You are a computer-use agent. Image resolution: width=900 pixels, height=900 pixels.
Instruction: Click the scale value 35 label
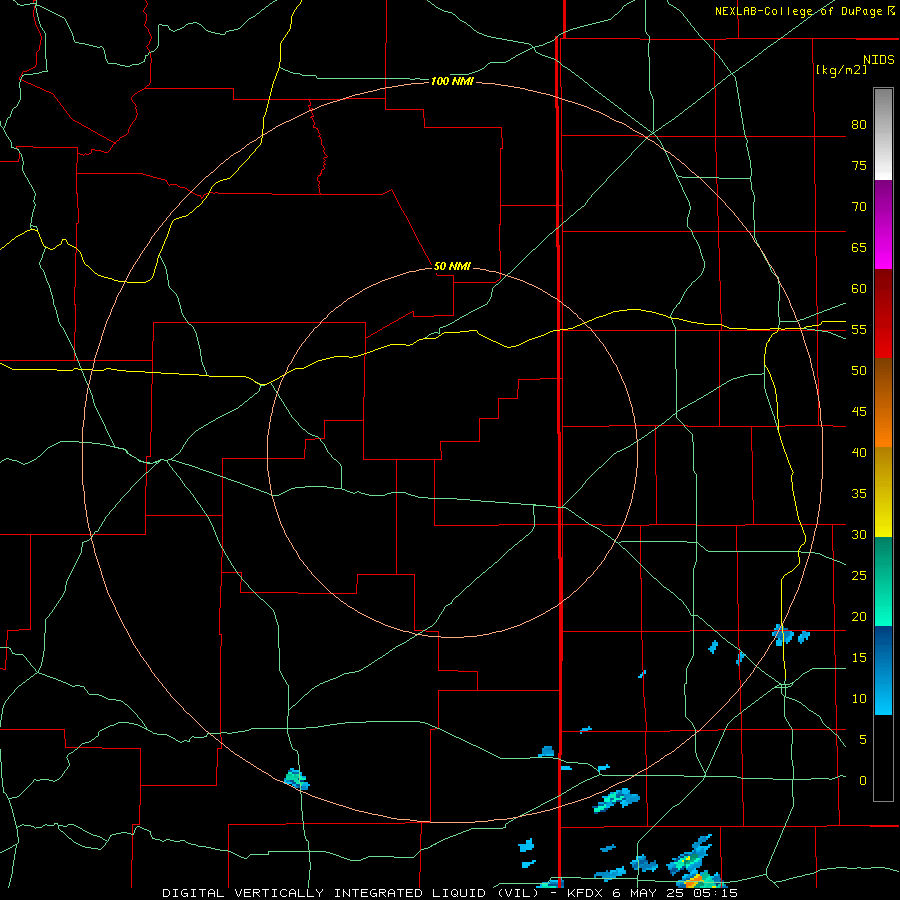click(x=859, y=494)
